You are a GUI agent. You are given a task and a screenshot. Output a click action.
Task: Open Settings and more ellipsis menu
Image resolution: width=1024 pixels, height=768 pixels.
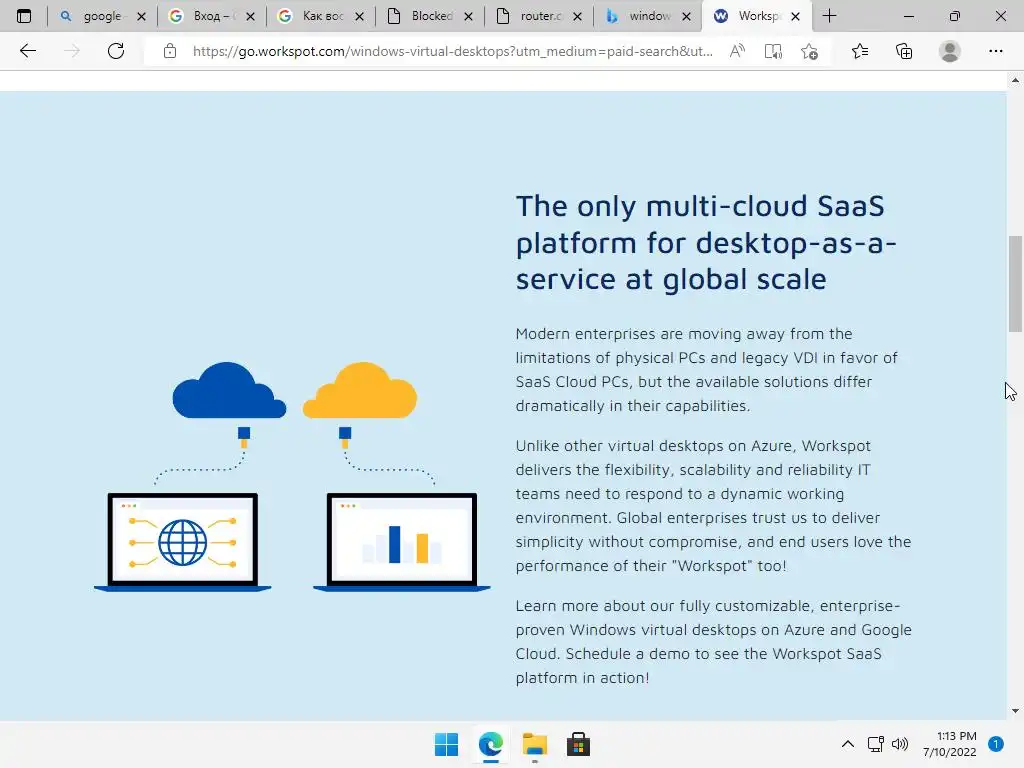995,51
